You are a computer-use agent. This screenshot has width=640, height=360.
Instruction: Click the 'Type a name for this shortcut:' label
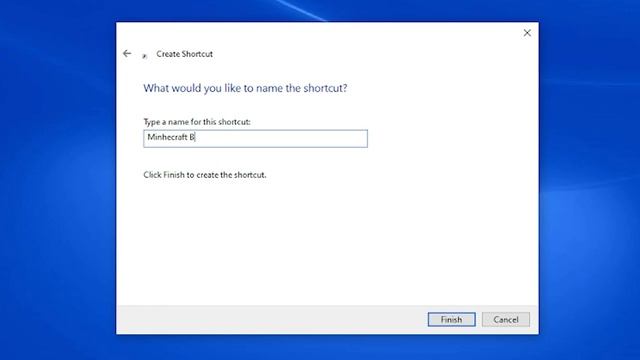(x=197, y=122)
